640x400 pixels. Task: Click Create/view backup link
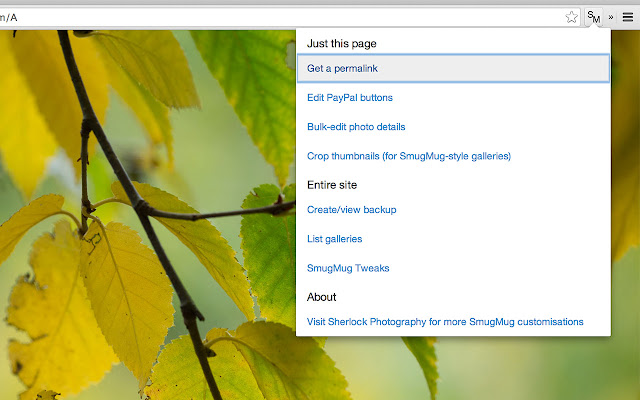point(351,210)
